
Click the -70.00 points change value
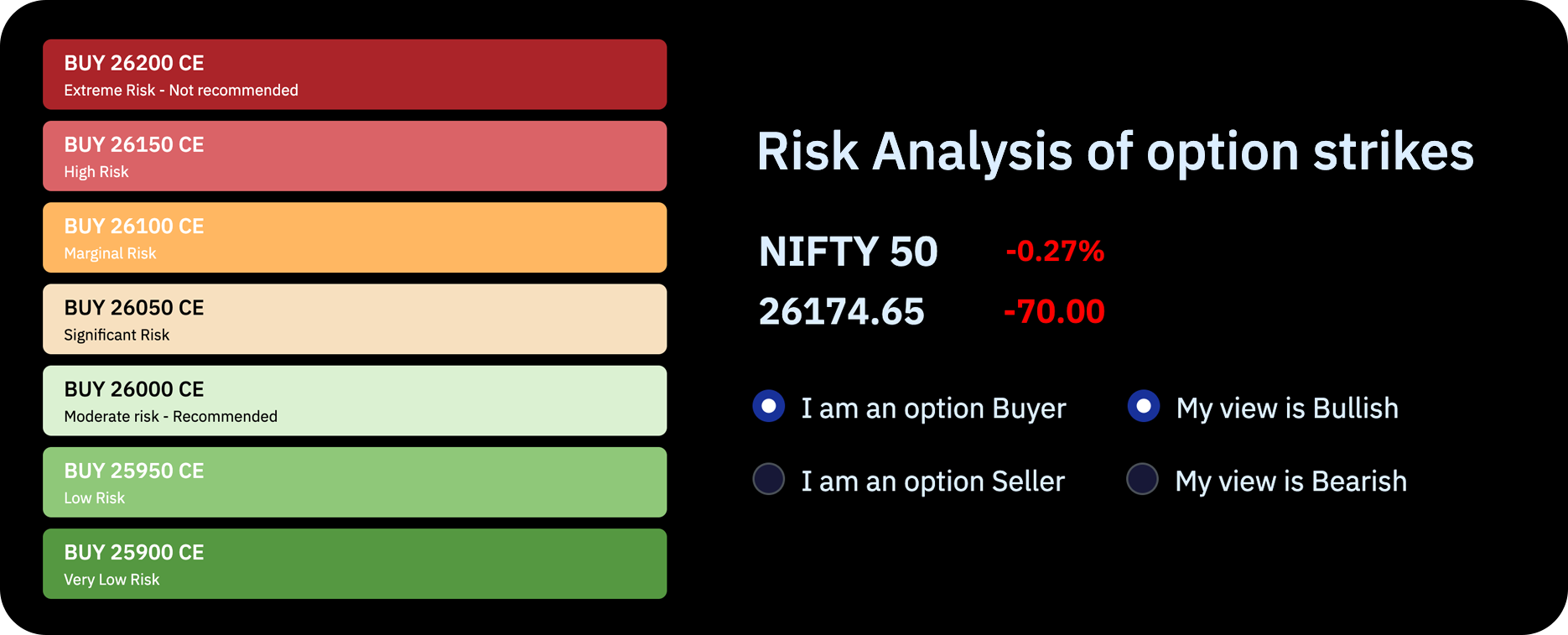coord(1054,312)
